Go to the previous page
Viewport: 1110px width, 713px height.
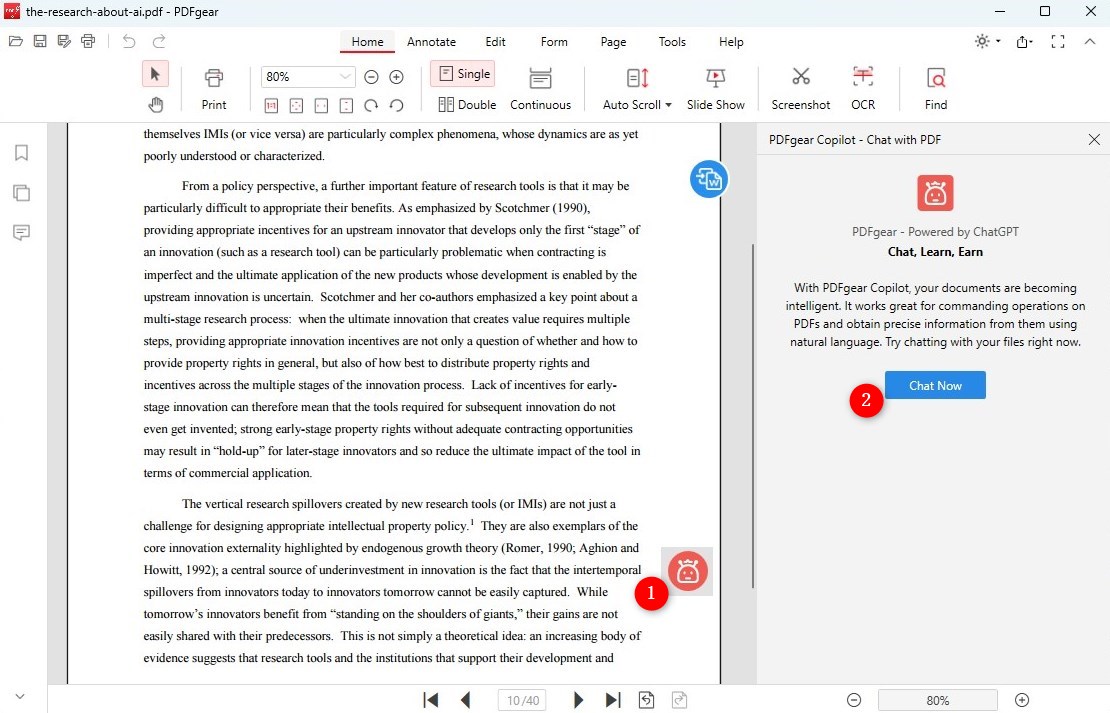pos(465,700)
